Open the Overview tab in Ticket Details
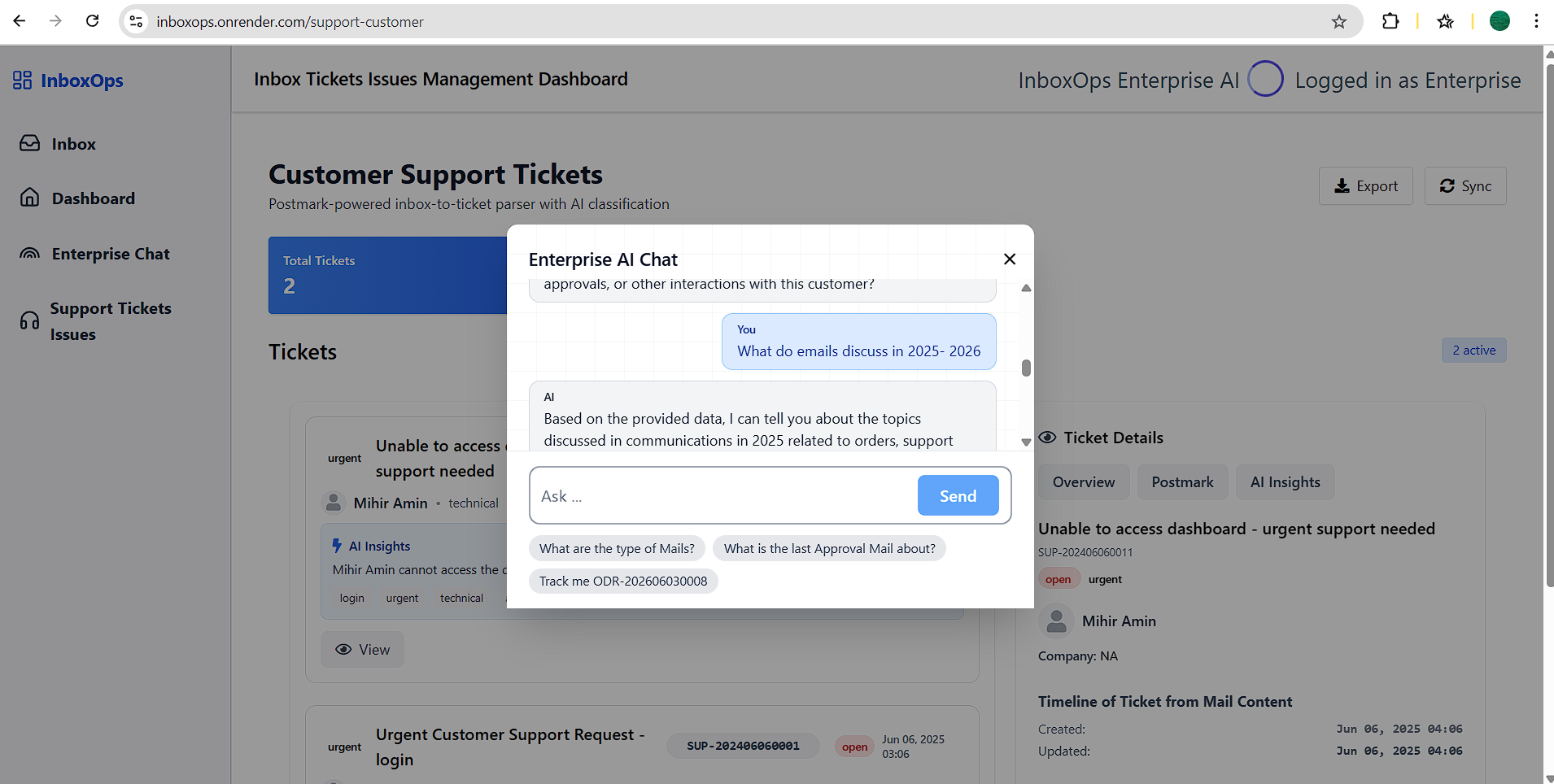 click(x=1083, y=481)
